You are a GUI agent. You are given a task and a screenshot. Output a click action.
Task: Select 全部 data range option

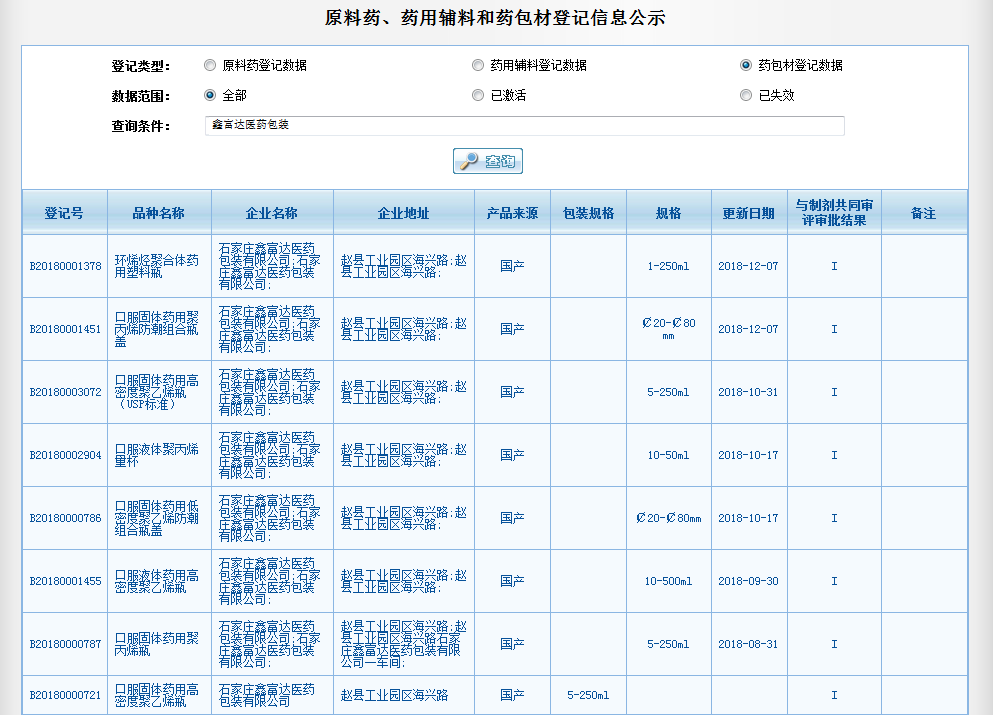pyautogui.click(x=210, y=96)
